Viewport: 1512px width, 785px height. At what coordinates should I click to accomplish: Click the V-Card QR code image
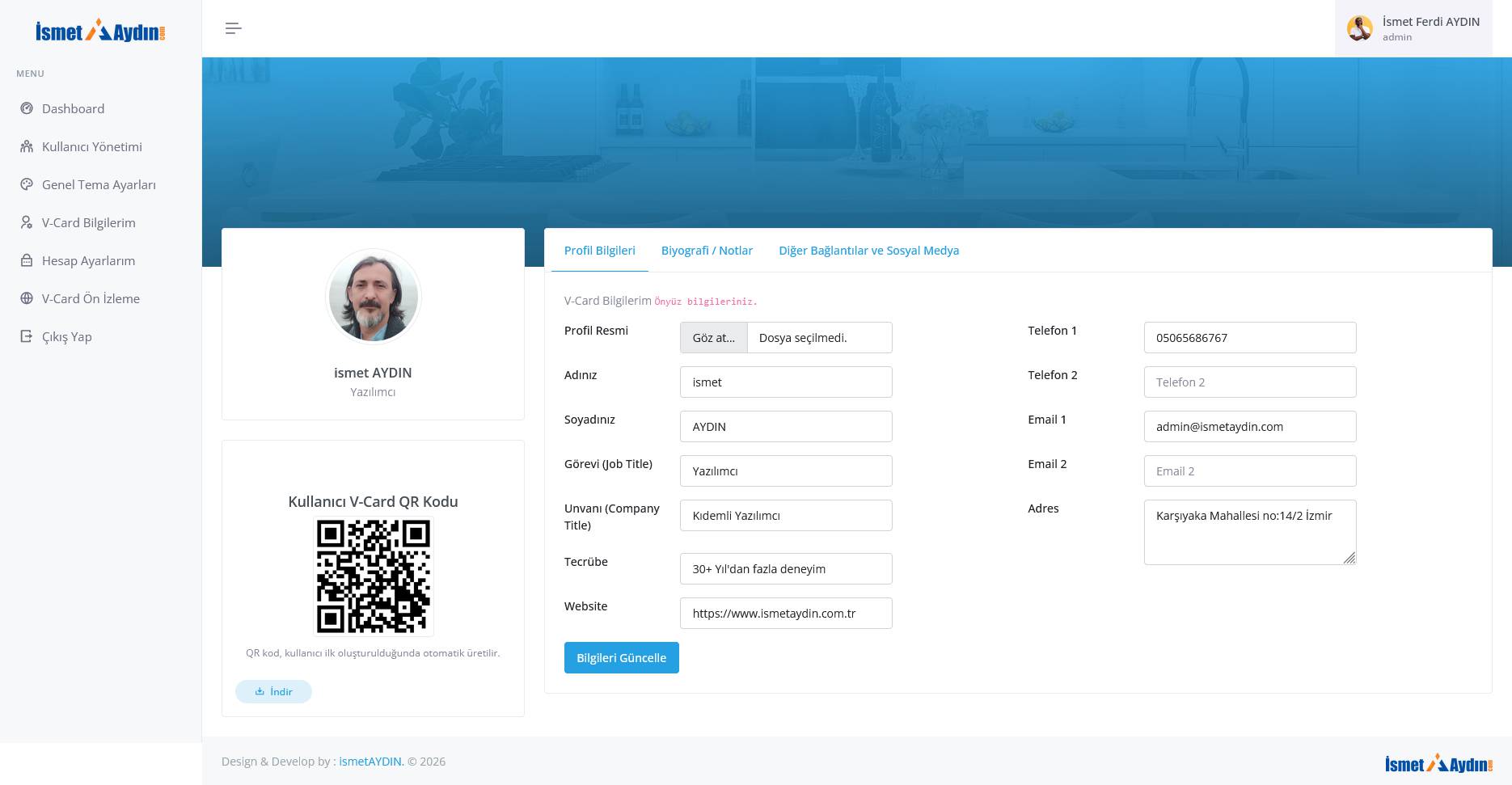[373, 576]
